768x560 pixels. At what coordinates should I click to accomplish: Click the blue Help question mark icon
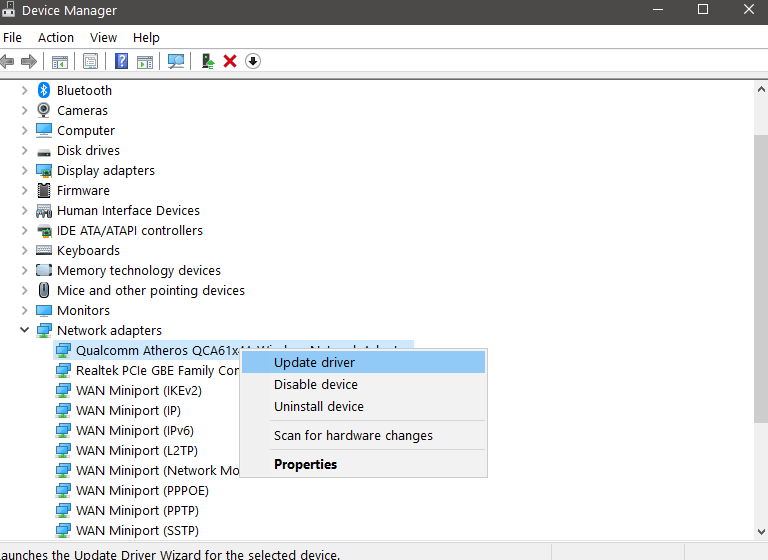click(121, 61)
